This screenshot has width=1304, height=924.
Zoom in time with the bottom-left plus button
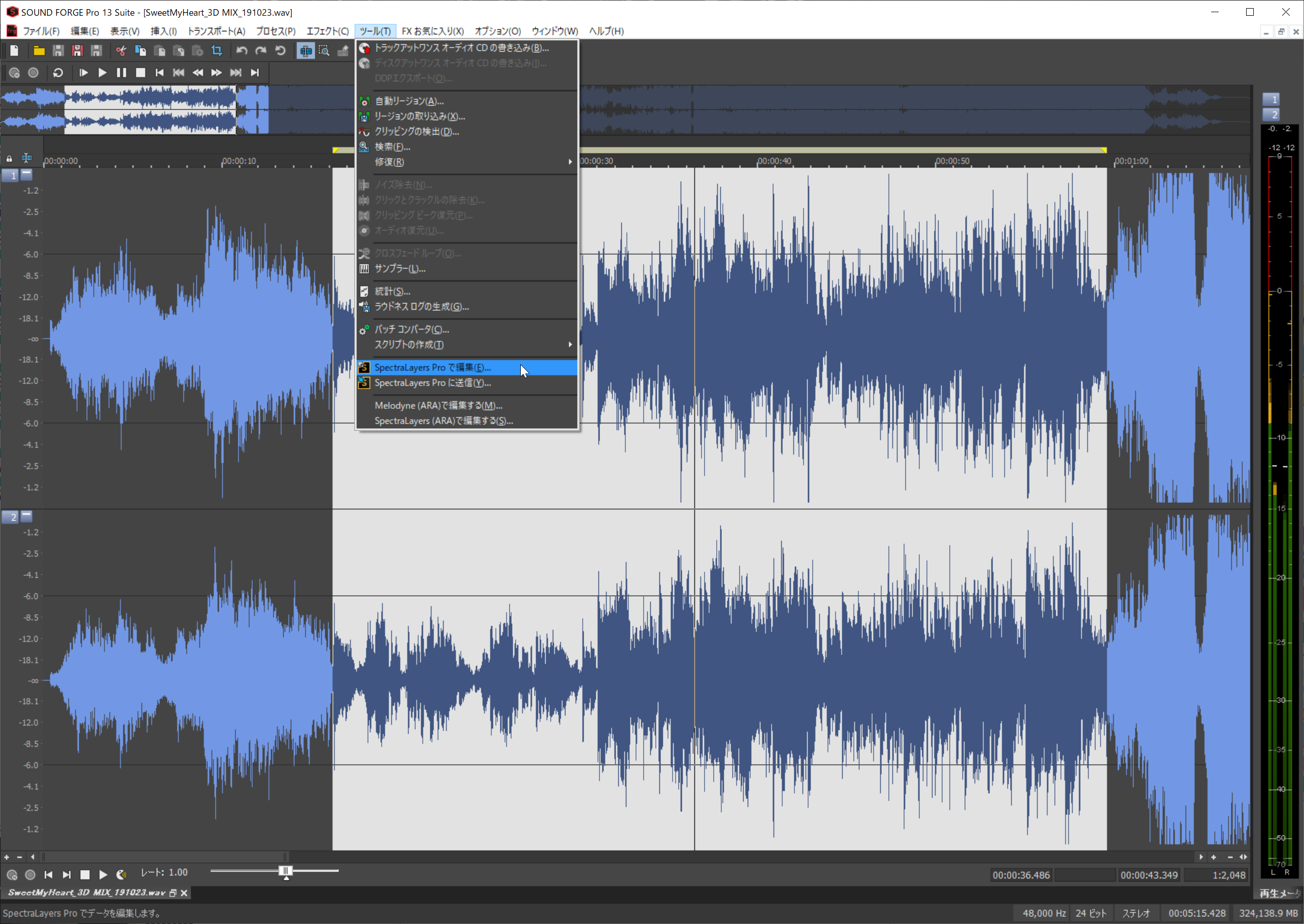(6, 858)
